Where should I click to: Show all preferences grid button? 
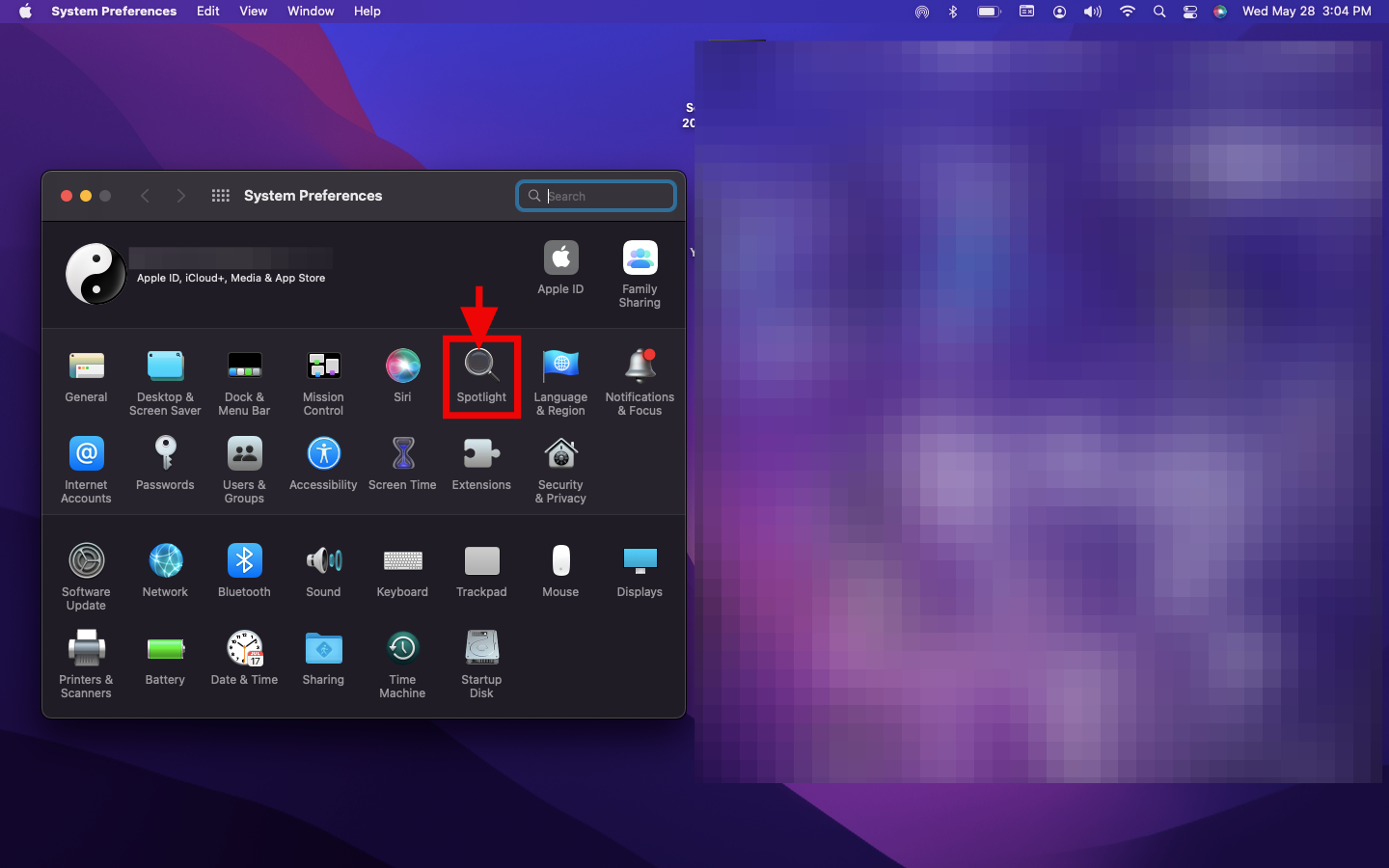(220, 196)
